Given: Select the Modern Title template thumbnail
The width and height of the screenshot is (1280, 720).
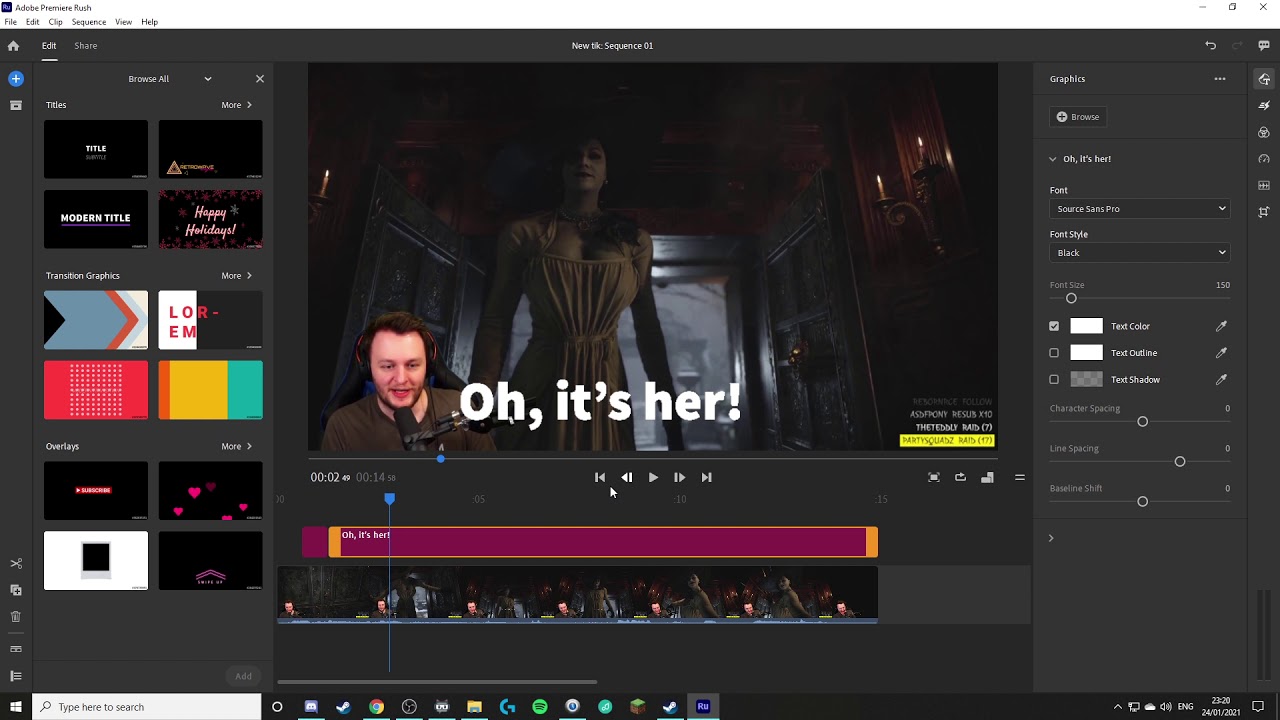Looking at the screenshot, I should (x=96, y=219).
